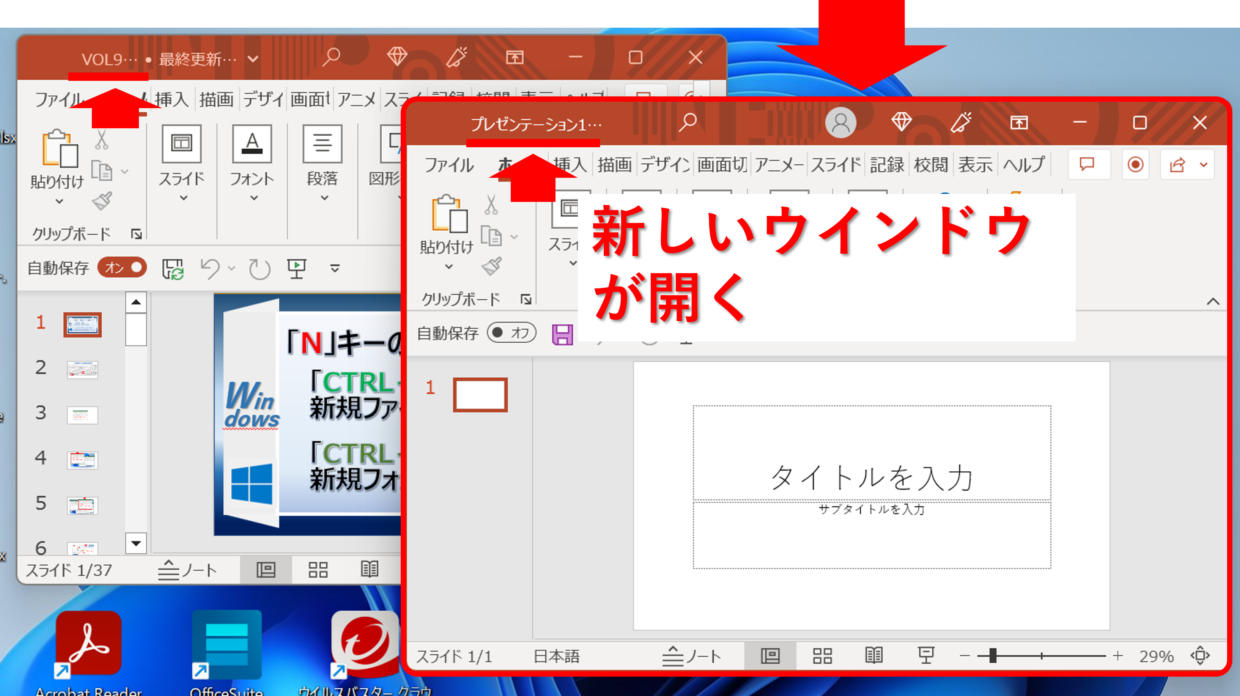Select slide 3 thumbnail in the VOL9 window
The height and width of the screenshot is (696, 1240).
point(82,414)
